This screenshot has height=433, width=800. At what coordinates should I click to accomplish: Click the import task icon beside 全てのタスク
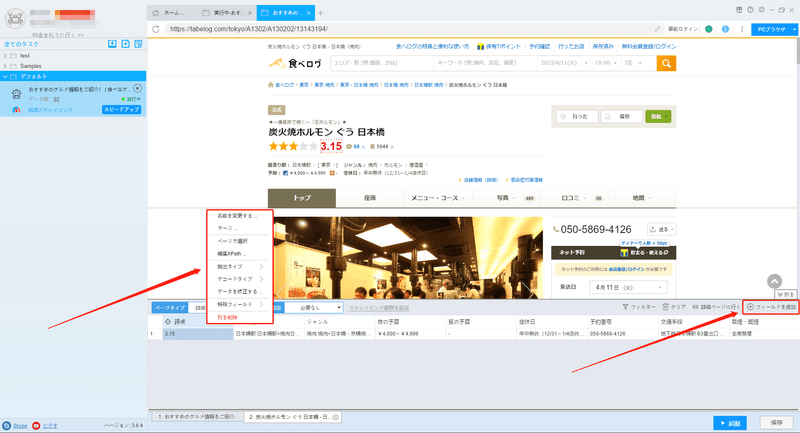pos(112,44)
